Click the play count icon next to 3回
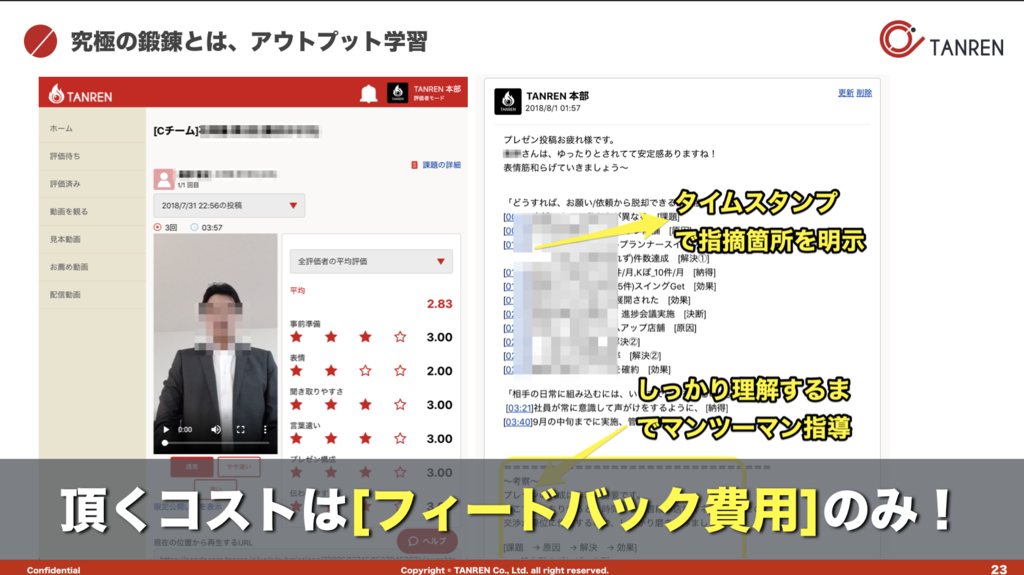This screenshot has height=575, width=1024. pyautogui.click(x=157, y=227)
